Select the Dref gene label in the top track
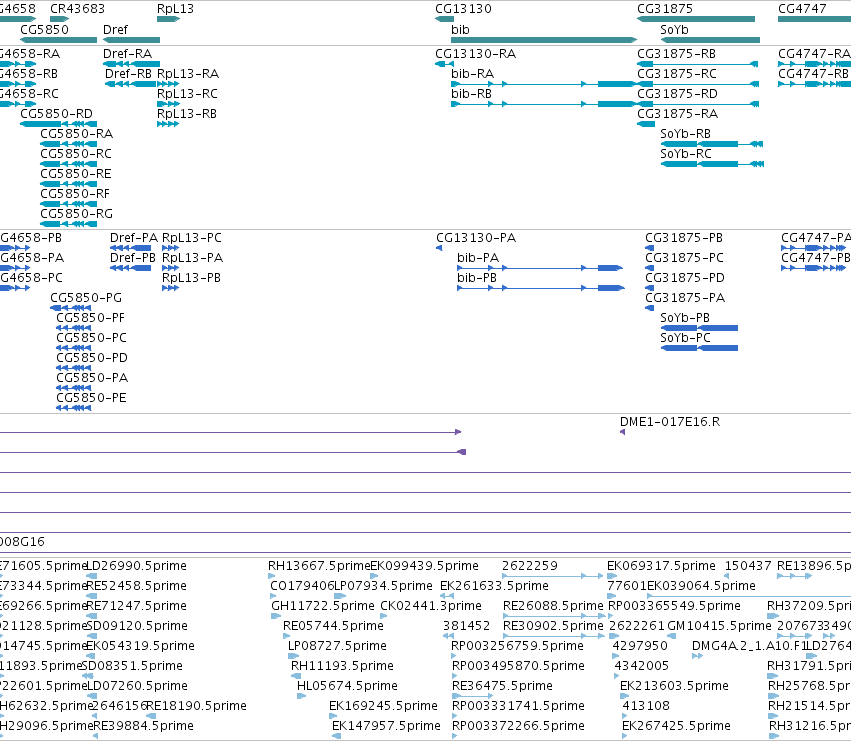Viewport: 851px width, 741px height. [x=116, y=29]
